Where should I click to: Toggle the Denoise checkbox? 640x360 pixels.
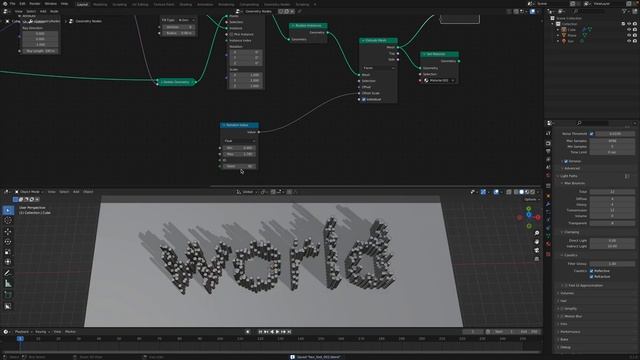coord(566,161)
